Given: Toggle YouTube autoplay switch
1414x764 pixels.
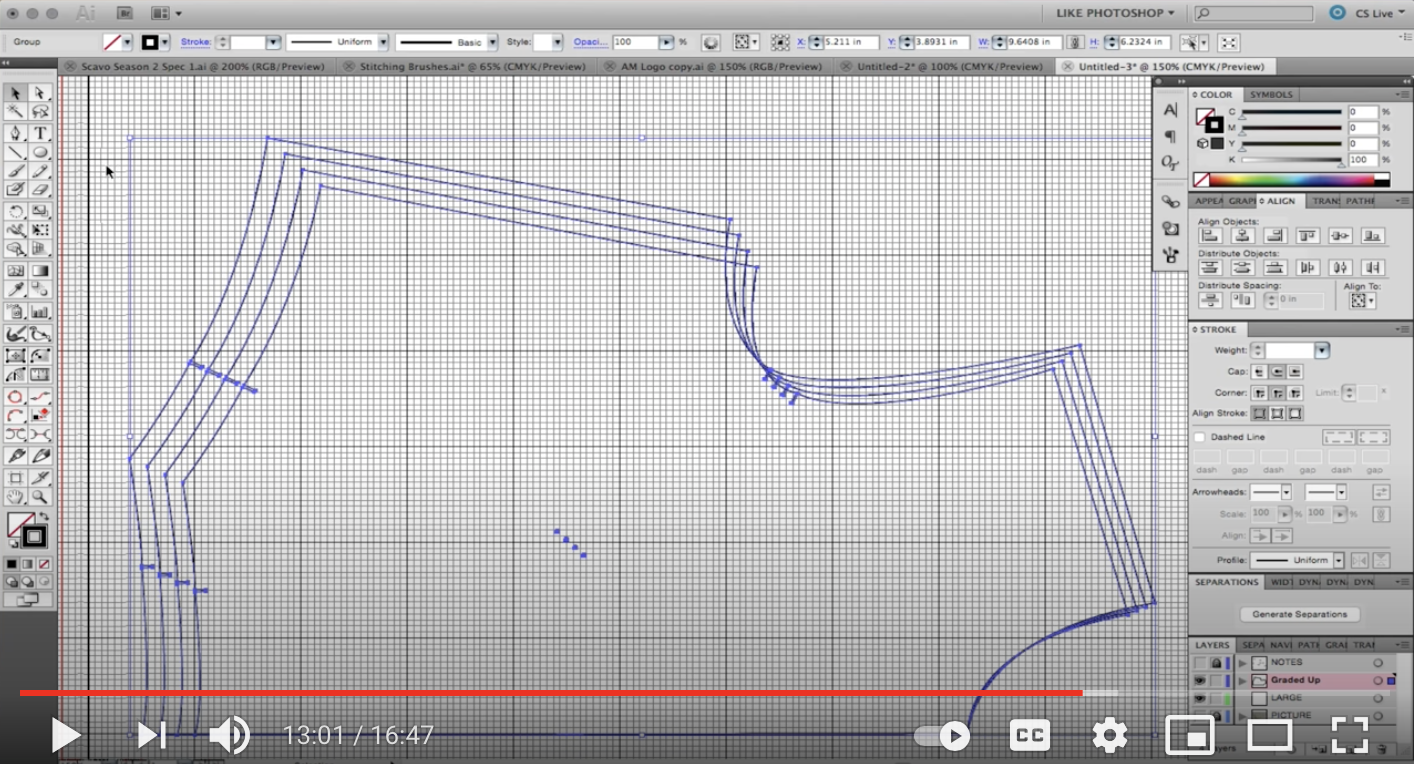Looking at the screenshot, I should tap(943, 737).
